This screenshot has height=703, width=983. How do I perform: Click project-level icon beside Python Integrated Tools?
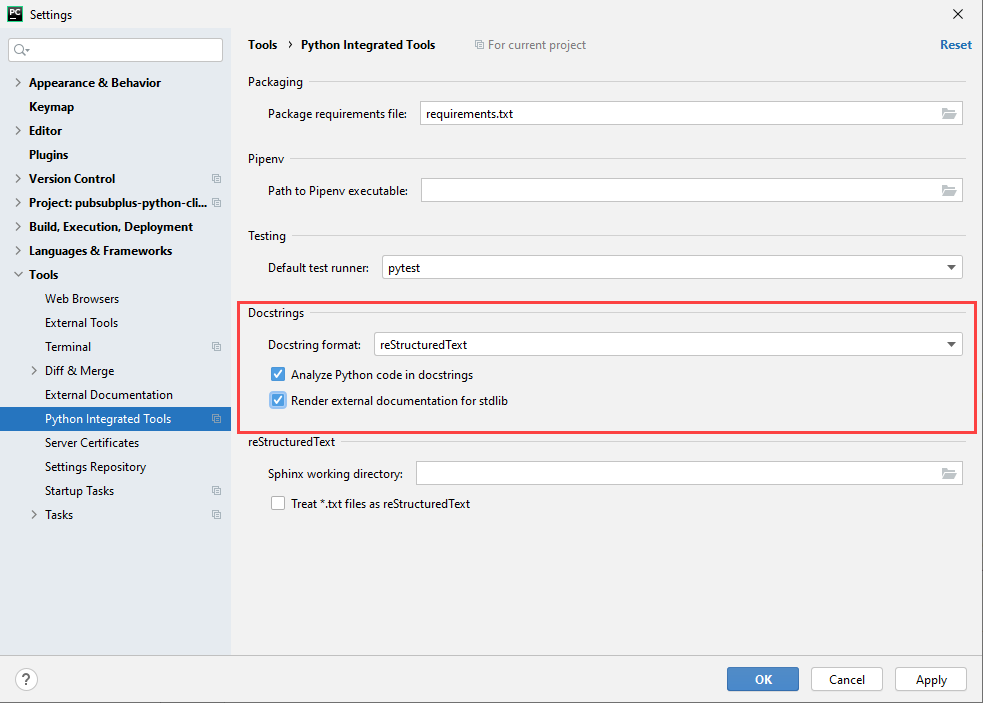point(216,419)
